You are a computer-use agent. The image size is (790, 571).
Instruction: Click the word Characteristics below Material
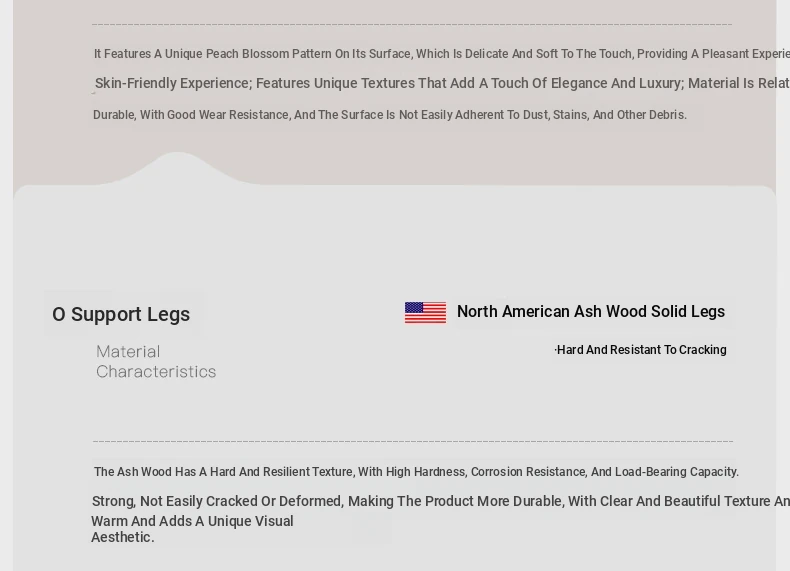pyautogui.click(x=156, y=372)
